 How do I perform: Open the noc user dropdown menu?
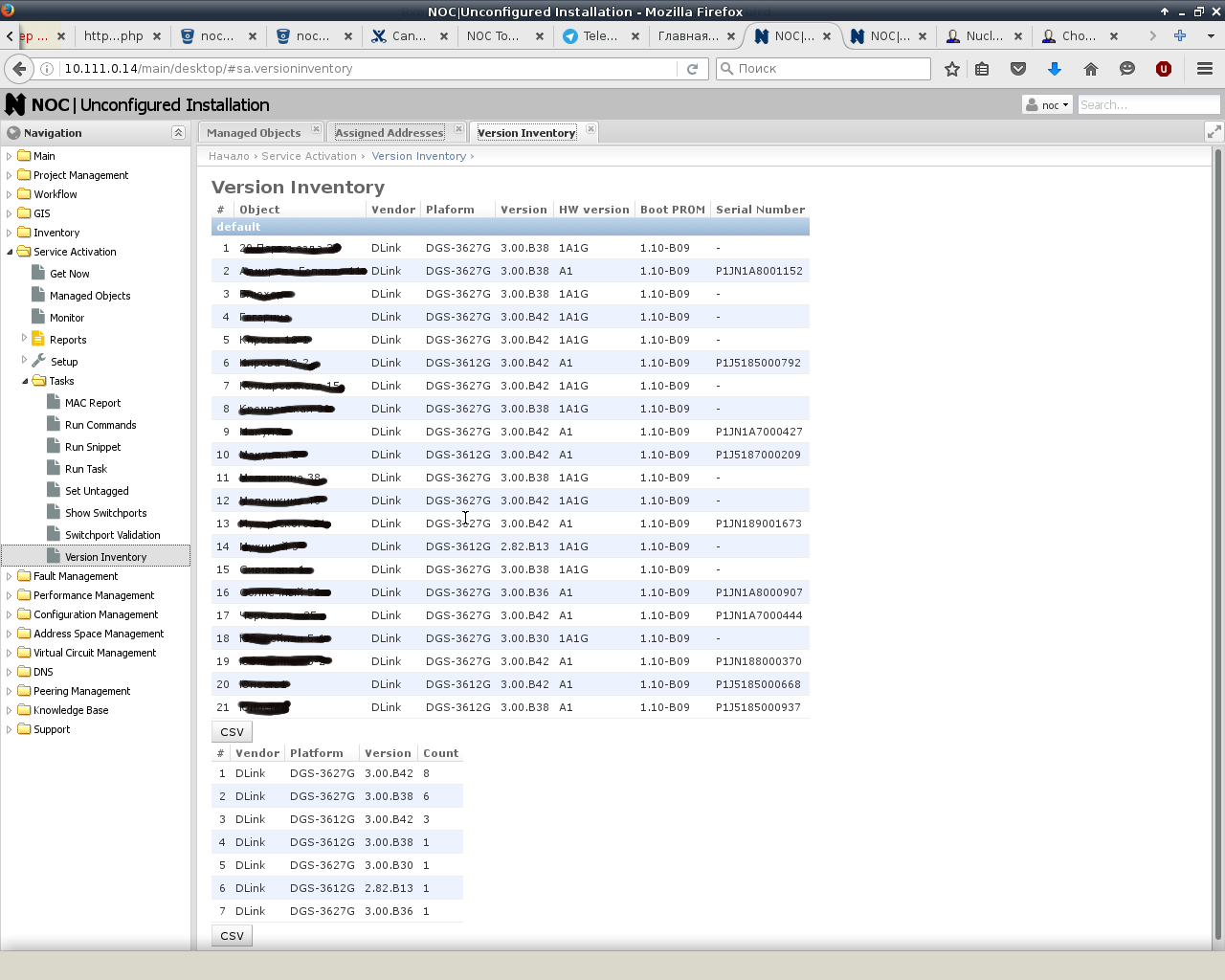pyautogui.click(x=1048, y=105)
